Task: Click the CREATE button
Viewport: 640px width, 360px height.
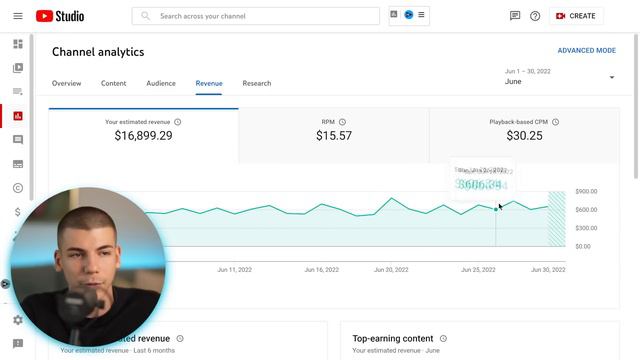Action: pos(576,16)
